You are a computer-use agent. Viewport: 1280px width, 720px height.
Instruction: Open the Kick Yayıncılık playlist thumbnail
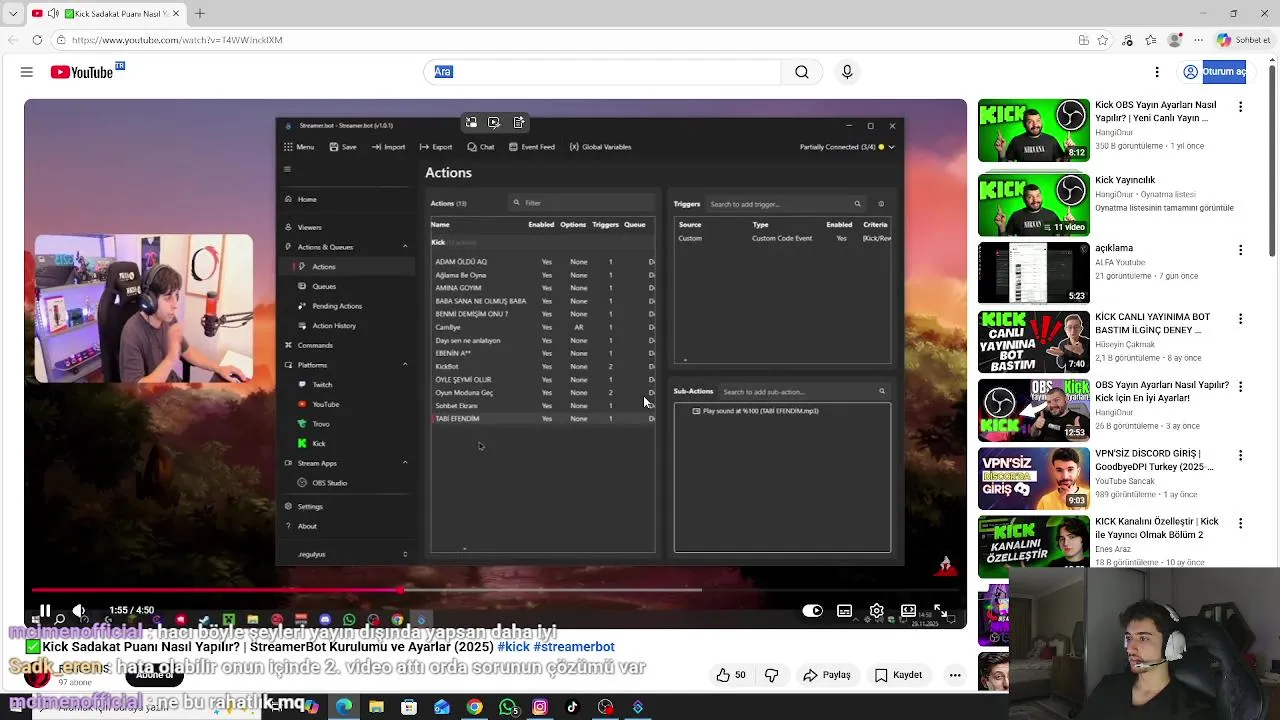point(1033,205)
